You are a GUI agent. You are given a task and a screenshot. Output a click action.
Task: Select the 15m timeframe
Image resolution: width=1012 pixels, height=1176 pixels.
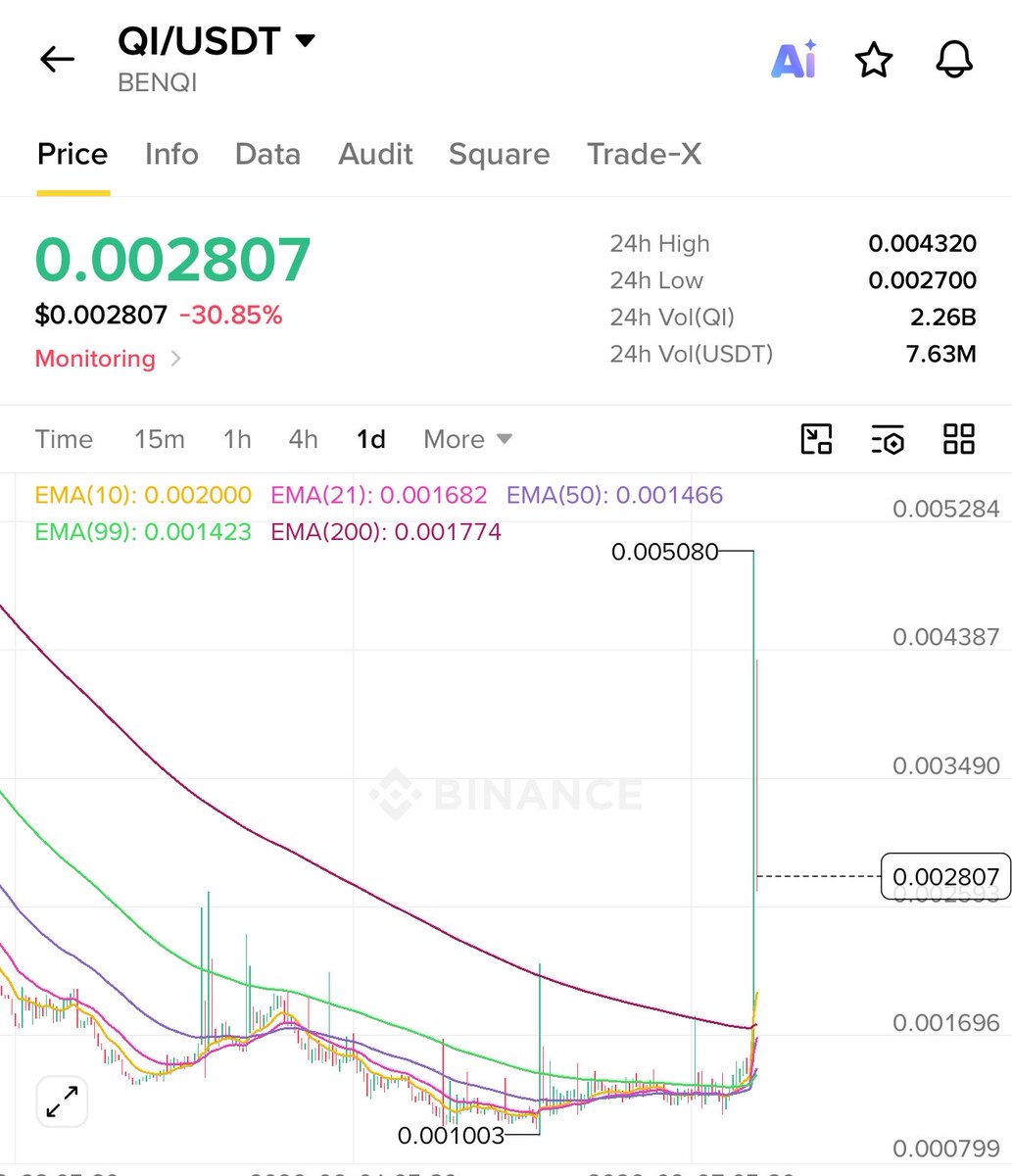(159, 439)
